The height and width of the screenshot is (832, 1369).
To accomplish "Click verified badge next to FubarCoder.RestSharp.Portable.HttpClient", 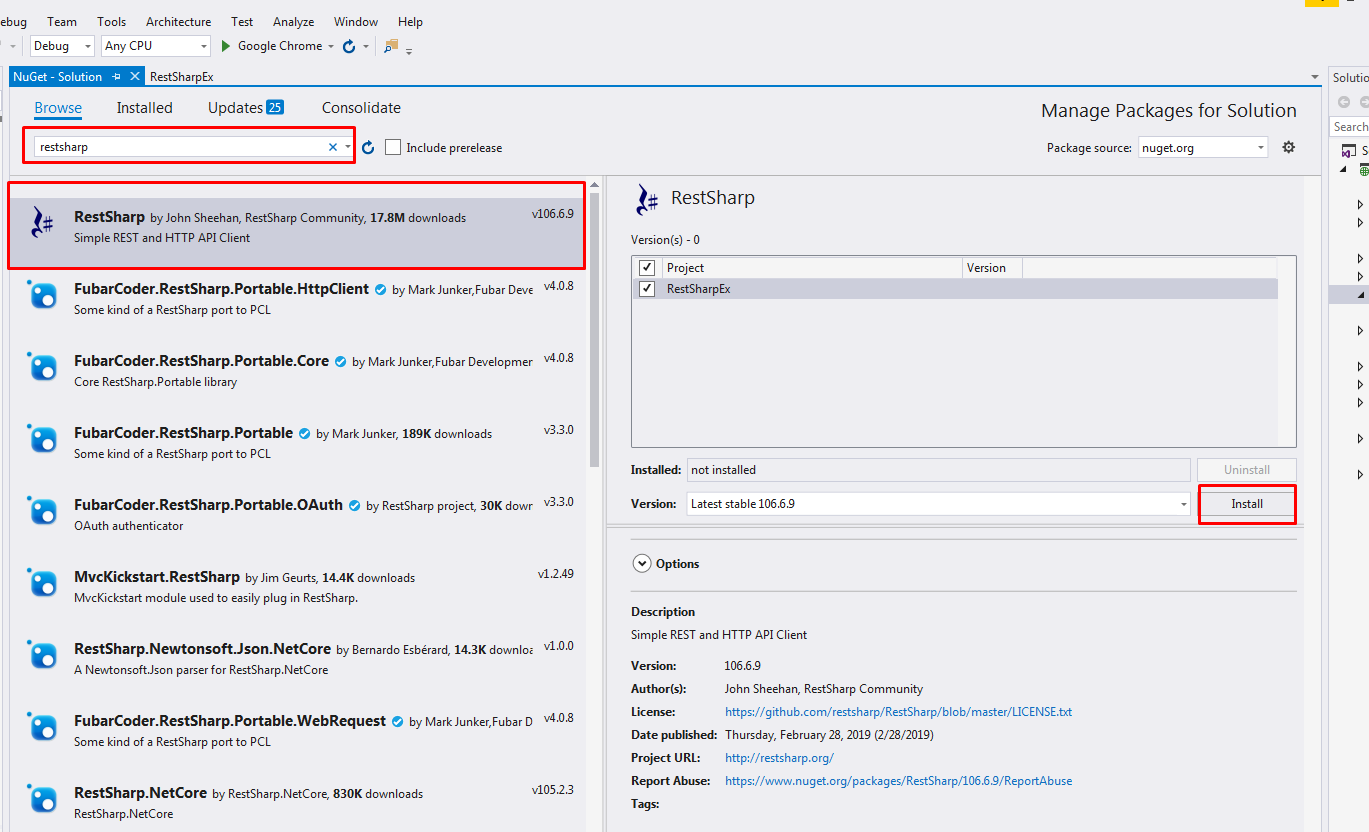I will 380,290.
